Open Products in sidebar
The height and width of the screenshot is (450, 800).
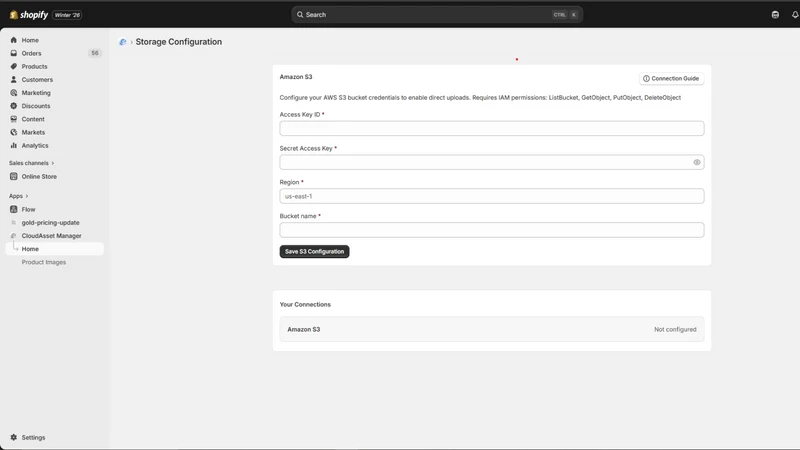(x=34, y=66)
